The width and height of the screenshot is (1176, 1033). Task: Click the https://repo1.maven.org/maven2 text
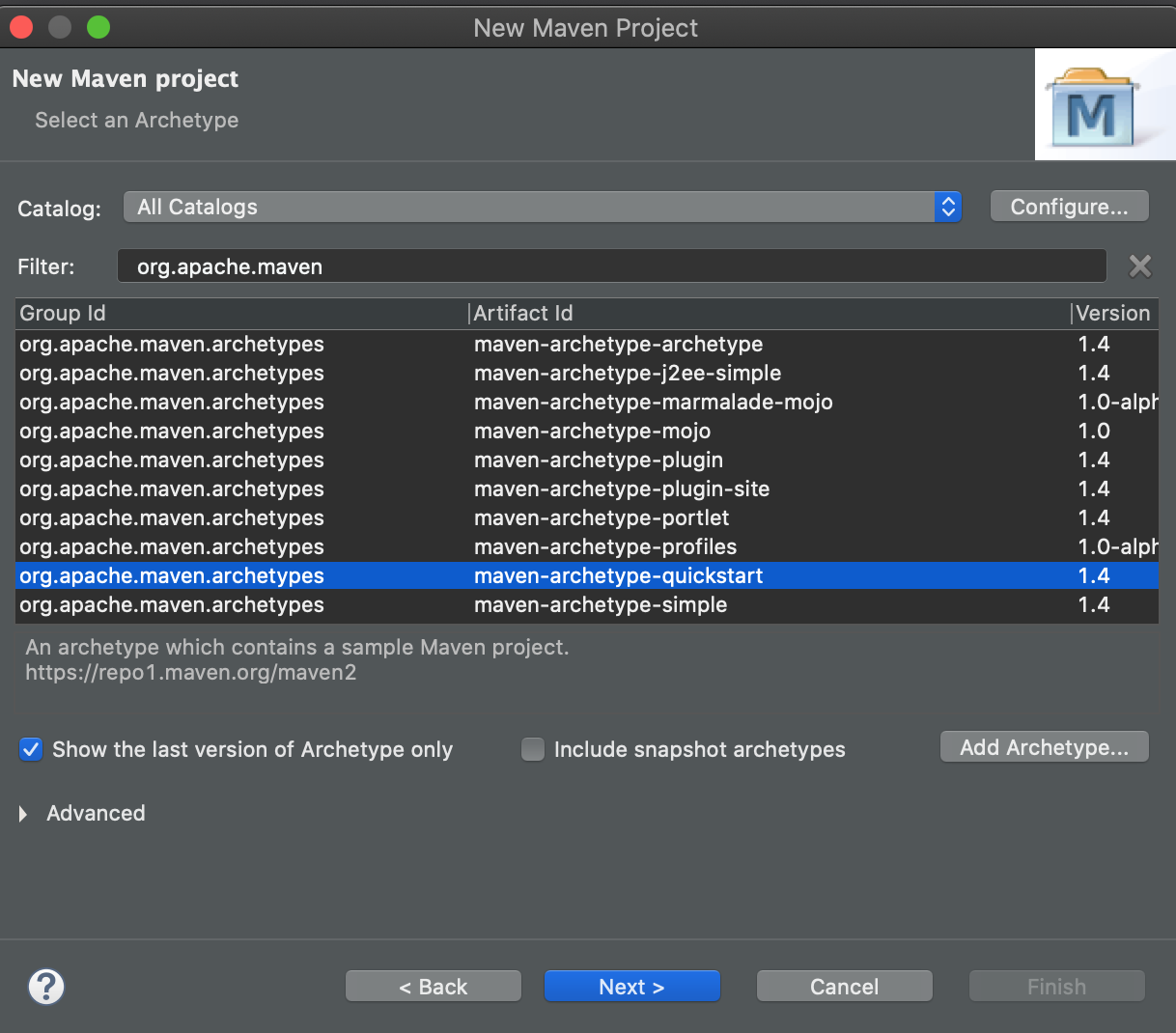point(191,672)
